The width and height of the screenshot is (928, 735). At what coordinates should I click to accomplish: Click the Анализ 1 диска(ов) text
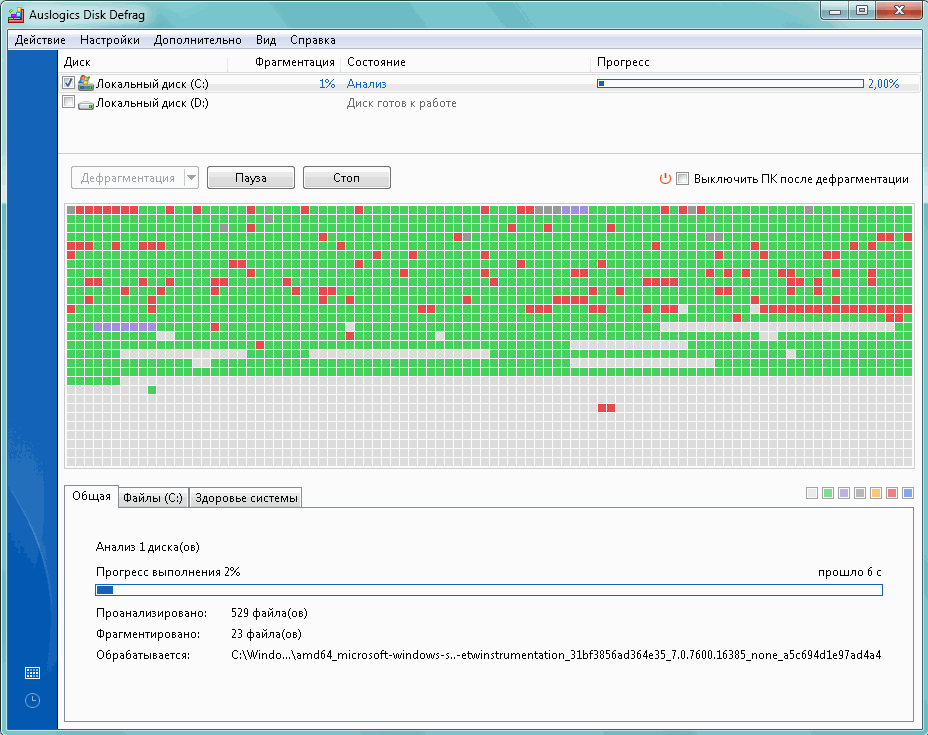[x=147, y=547]
